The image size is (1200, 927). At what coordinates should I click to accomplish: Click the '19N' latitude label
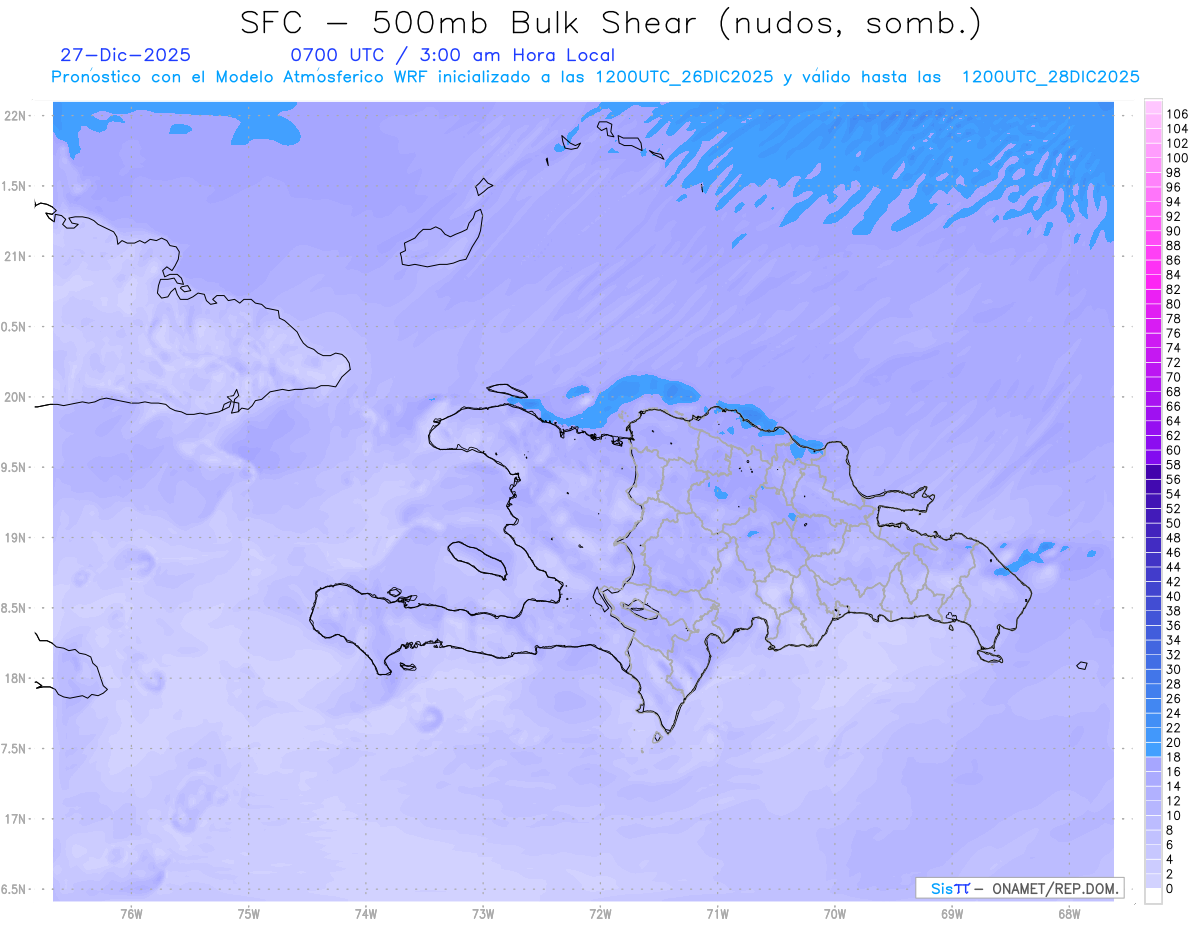pos(15,538)
